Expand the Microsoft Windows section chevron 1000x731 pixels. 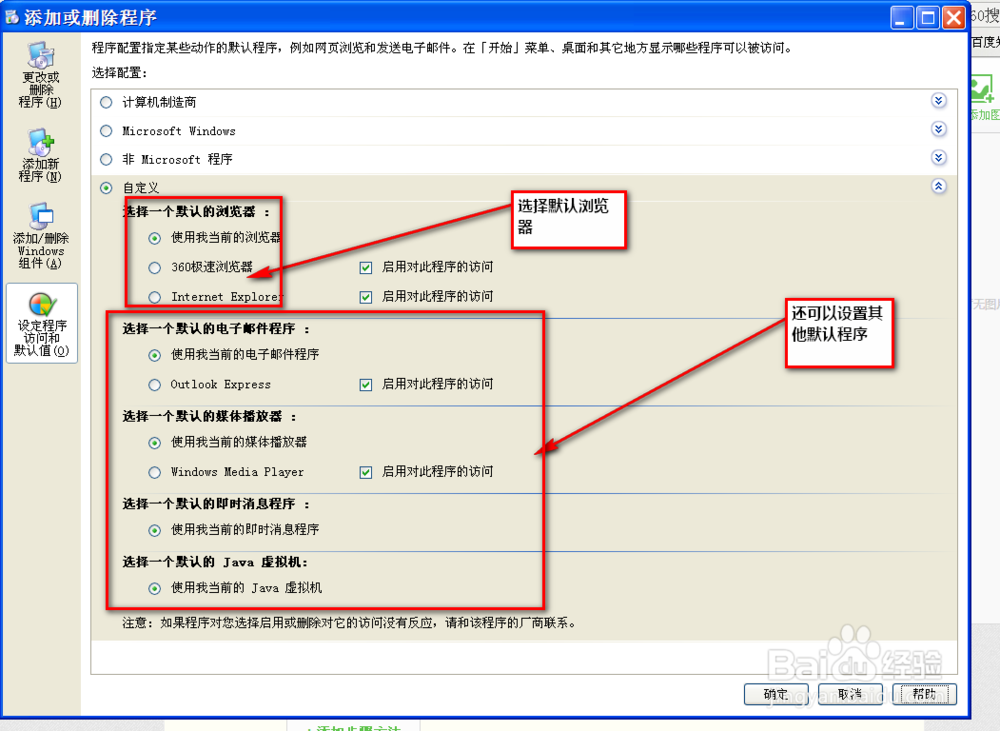pyautogui.click(x=938, y=129)
